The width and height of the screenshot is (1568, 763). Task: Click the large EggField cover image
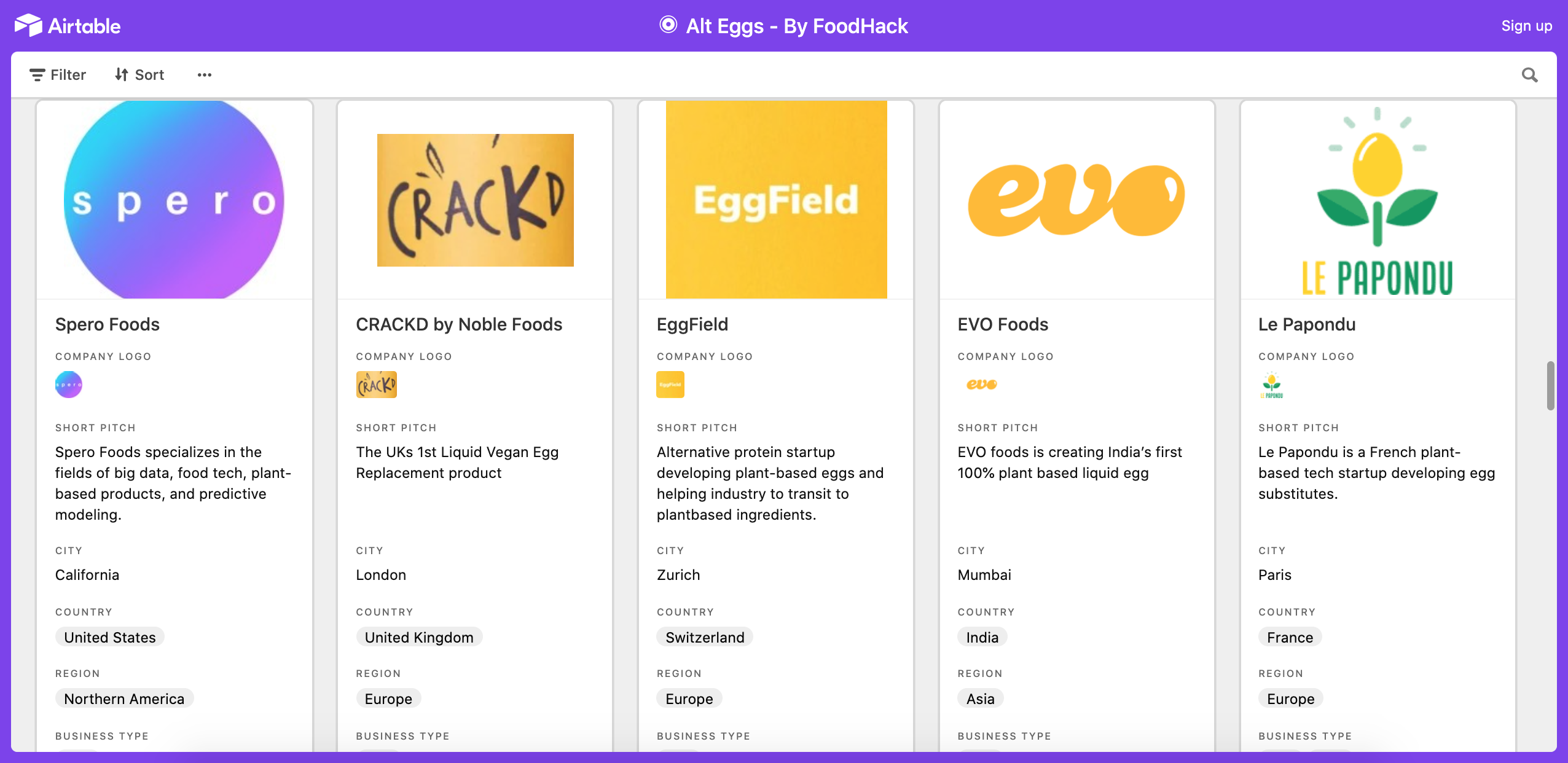coord(776,200)
